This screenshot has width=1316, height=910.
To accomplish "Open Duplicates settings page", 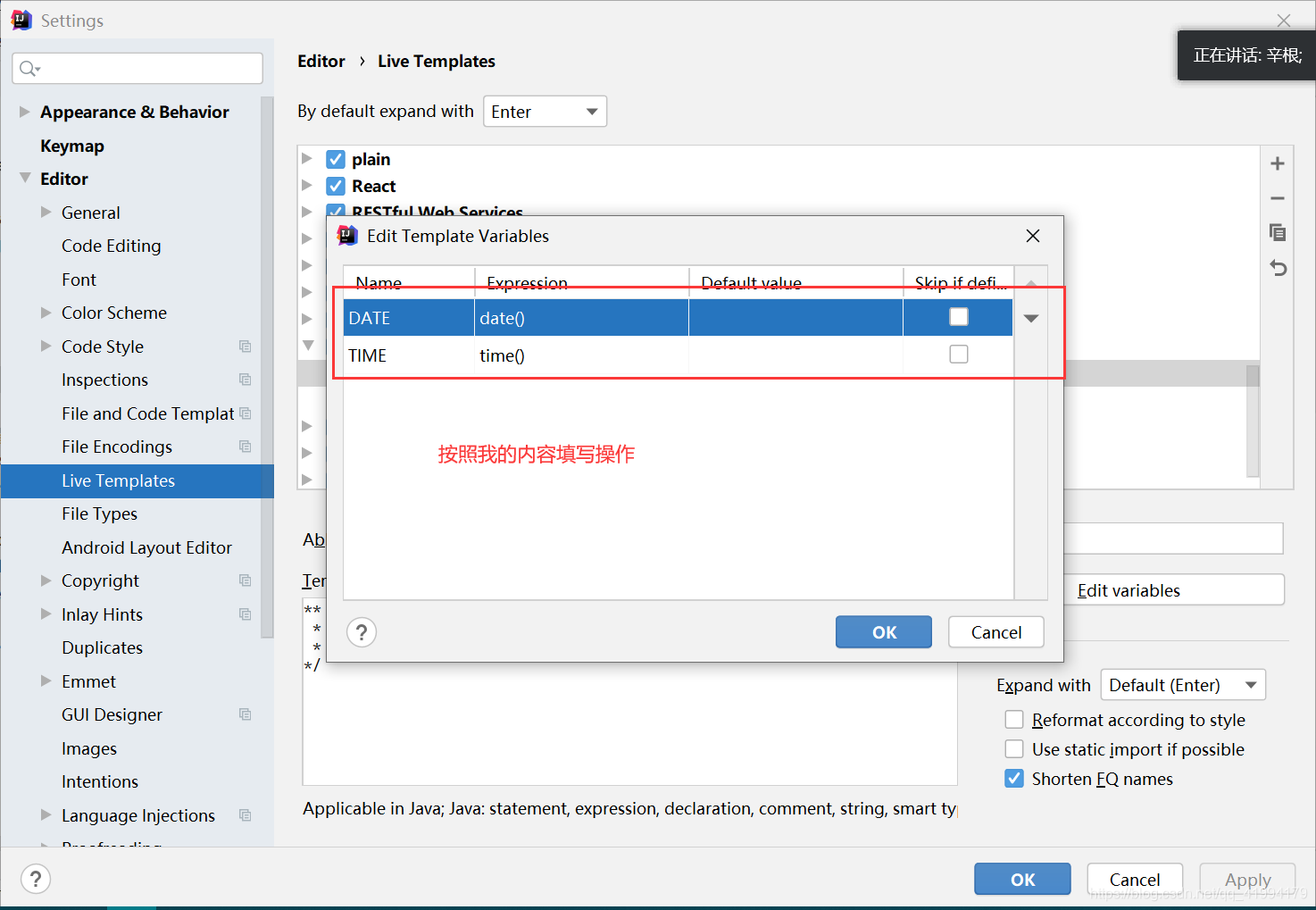I will [x=102, y=647].
